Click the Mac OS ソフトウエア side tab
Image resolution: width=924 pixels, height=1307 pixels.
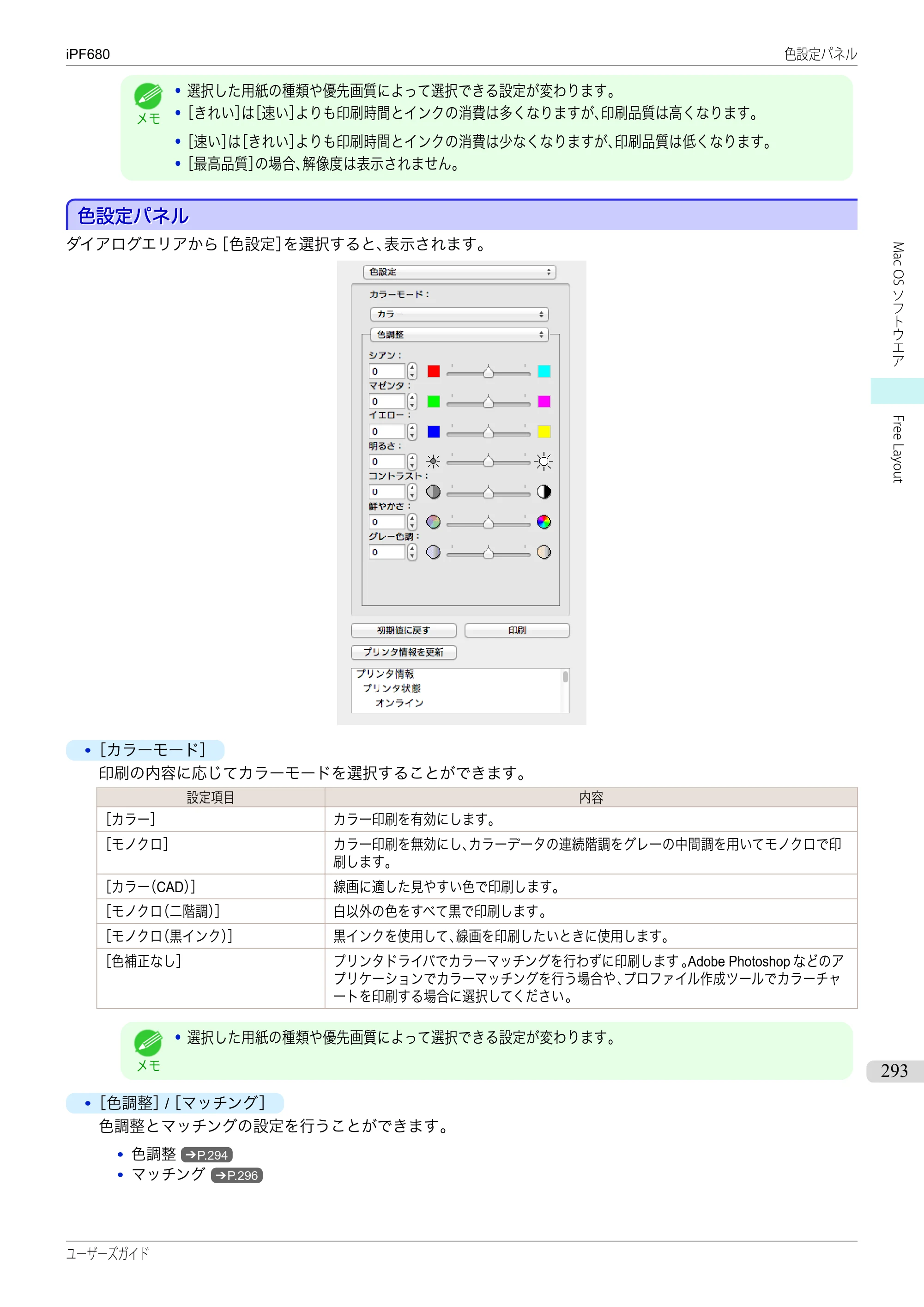click(897, 304)
